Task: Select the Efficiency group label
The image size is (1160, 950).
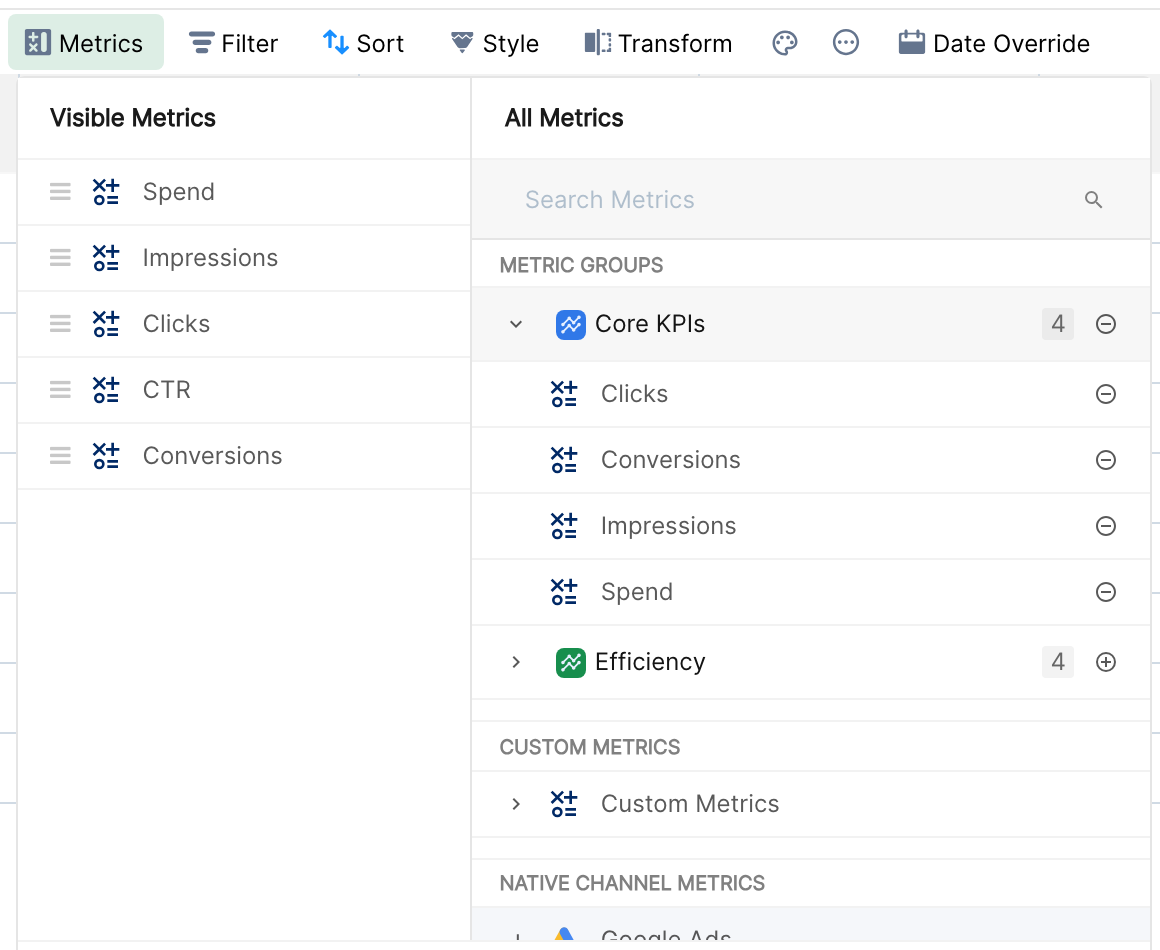Action: tap(650, 662)
